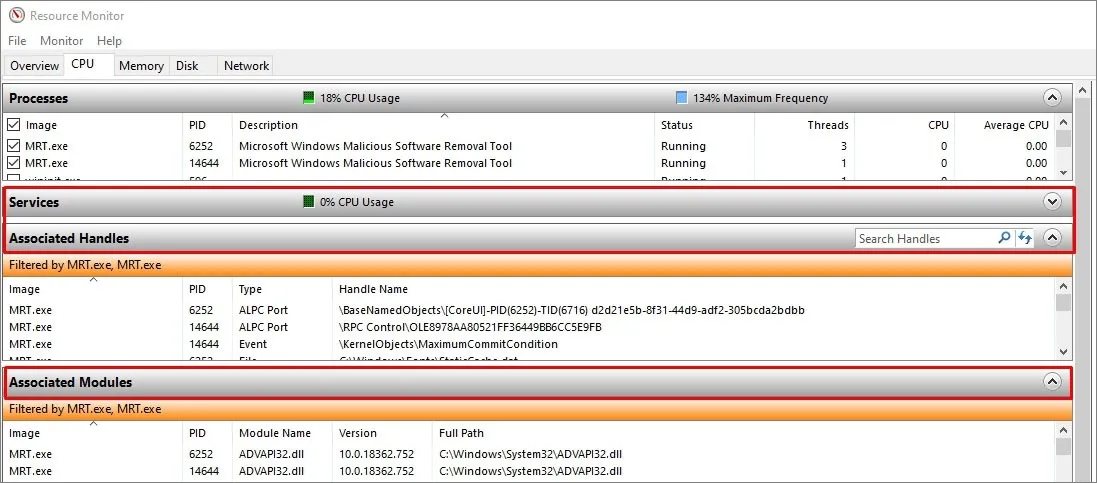Click the Associated Modules header title
1097x483 pixels.
click(x=70, y=382)
